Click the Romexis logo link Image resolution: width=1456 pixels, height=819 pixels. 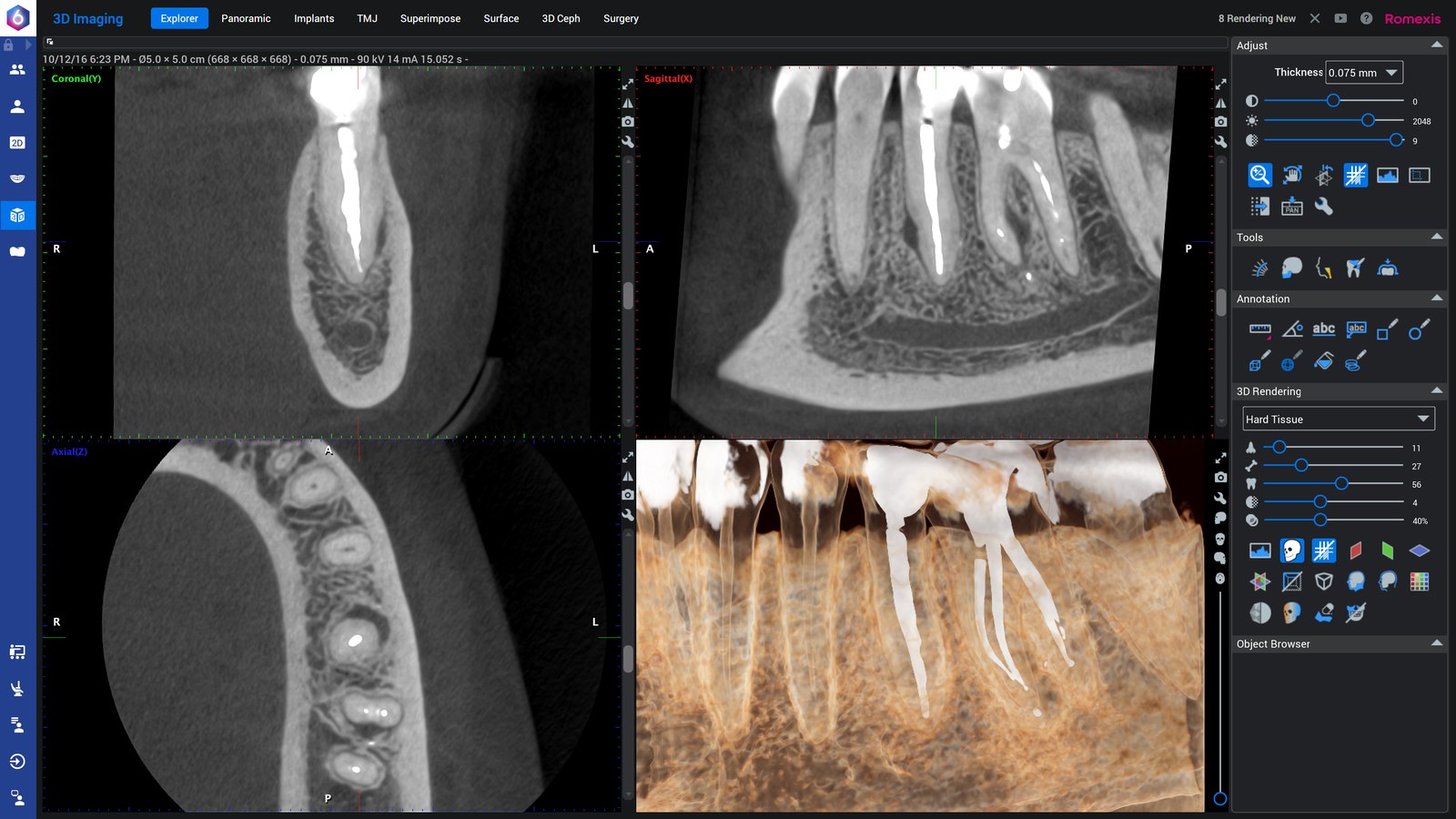point(1412,18)
